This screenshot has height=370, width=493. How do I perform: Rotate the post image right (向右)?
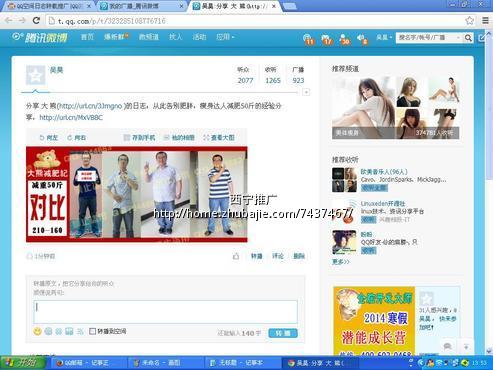76,138
